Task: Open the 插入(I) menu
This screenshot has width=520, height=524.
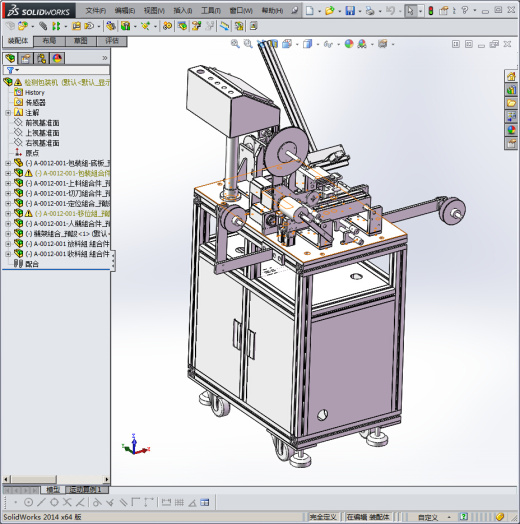Action: click(183, 11)
